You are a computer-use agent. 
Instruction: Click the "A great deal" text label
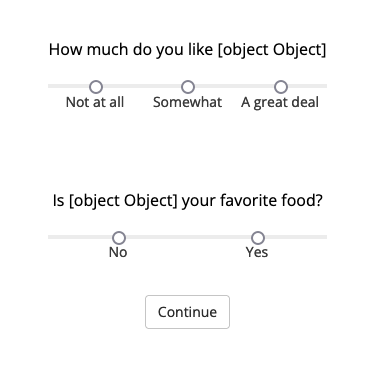pos(280,103)
